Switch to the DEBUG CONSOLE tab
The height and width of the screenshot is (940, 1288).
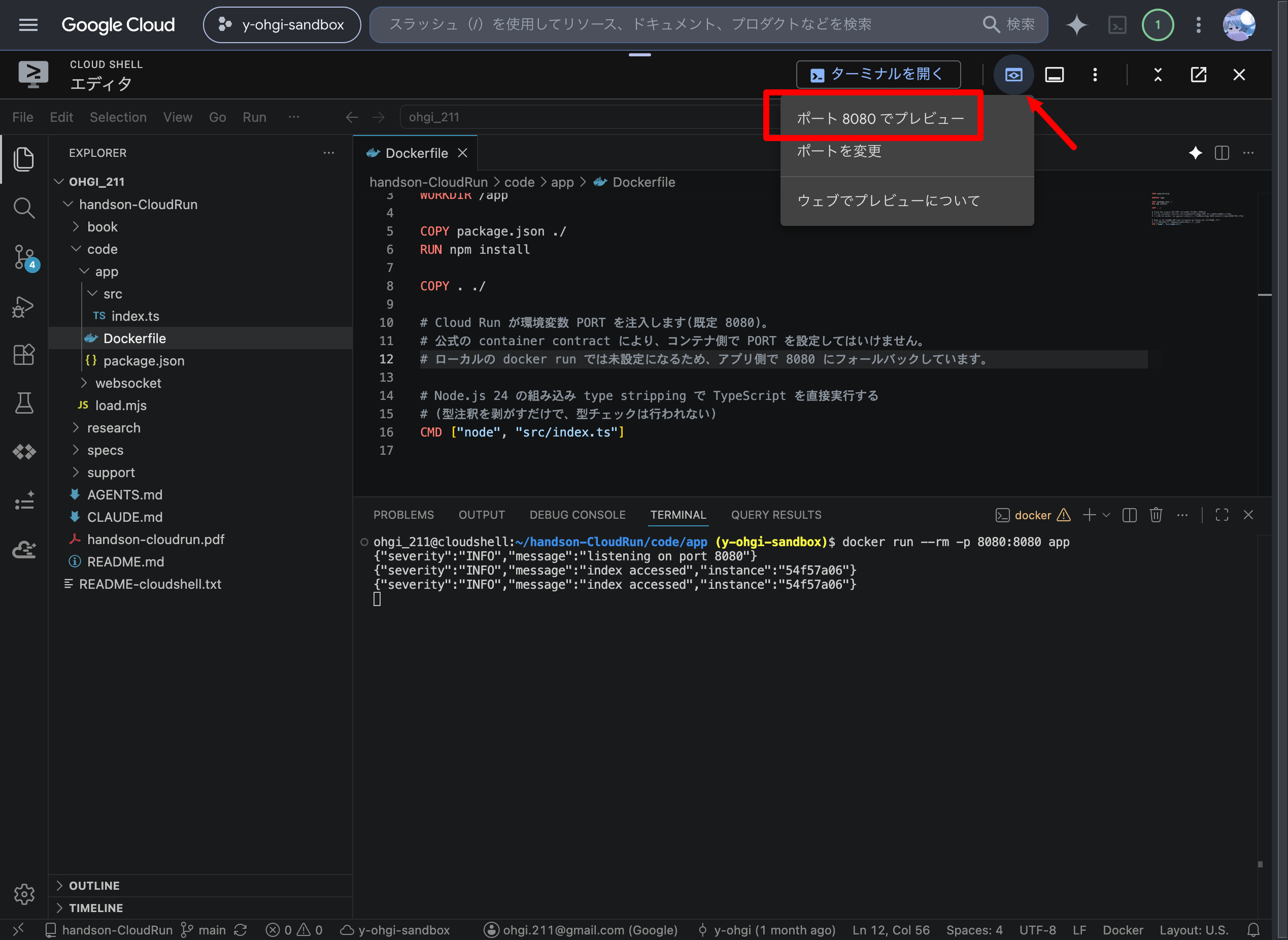[578, 515]
